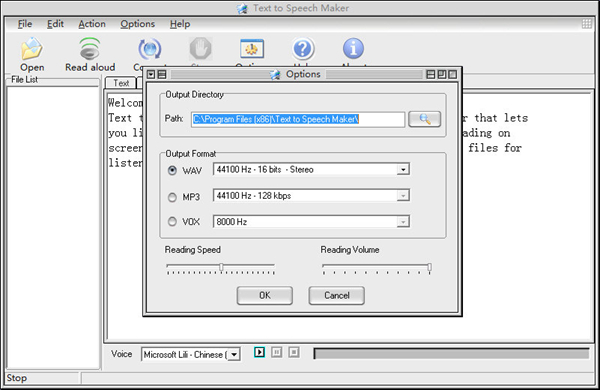Select the WAV output format
The height and width of the screenshot is (390, 600).
pyautogui.click(x=172, y=170)
